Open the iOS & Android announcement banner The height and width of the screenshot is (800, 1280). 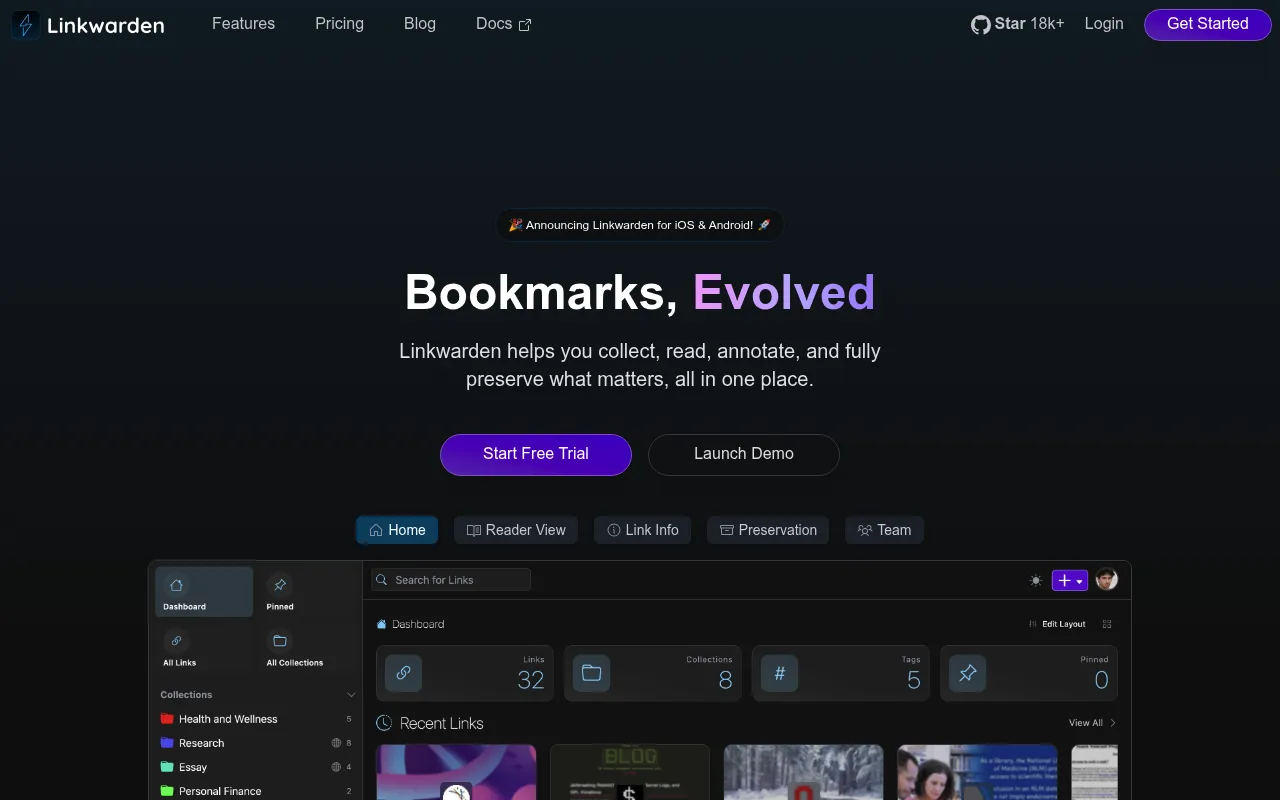640,225
